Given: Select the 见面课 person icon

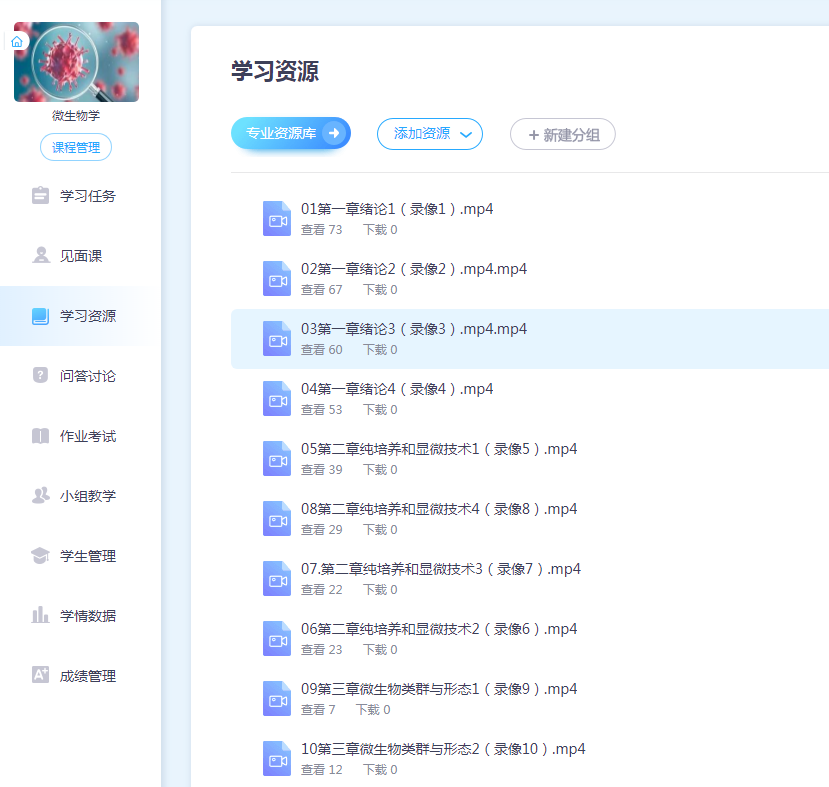Looking at the screenshot, I should [x=40, y=255].
